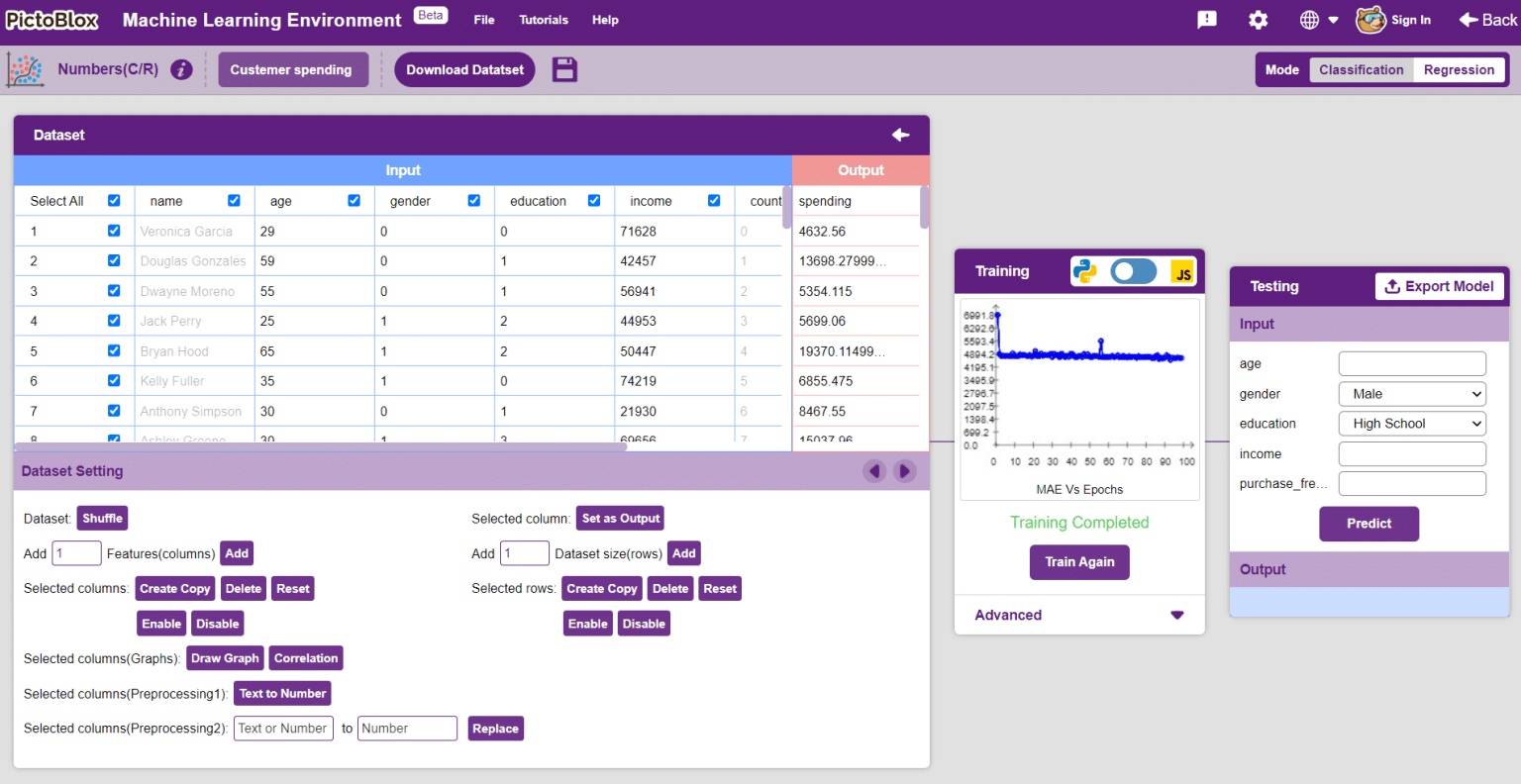Image resolution: width=1521 pixels, height=784 pixels.
Task: Click the feedback exclamation icon
Action: [x=1206, y=20]
